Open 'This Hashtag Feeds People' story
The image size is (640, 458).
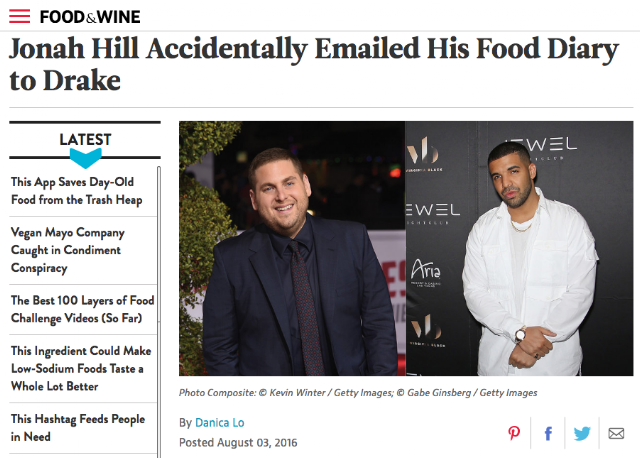click(x=78, y=427)
